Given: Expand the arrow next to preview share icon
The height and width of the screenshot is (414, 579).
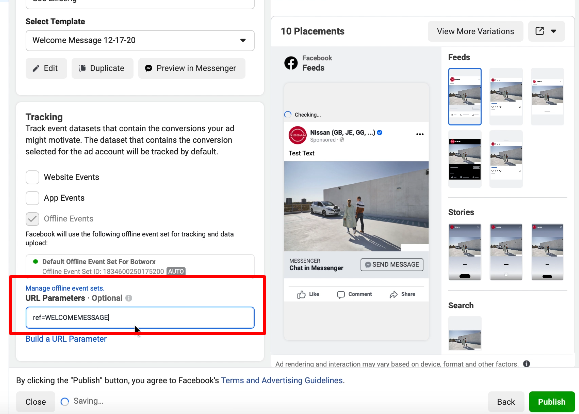Looking at the screenshot, I should [x=554, y=31].
